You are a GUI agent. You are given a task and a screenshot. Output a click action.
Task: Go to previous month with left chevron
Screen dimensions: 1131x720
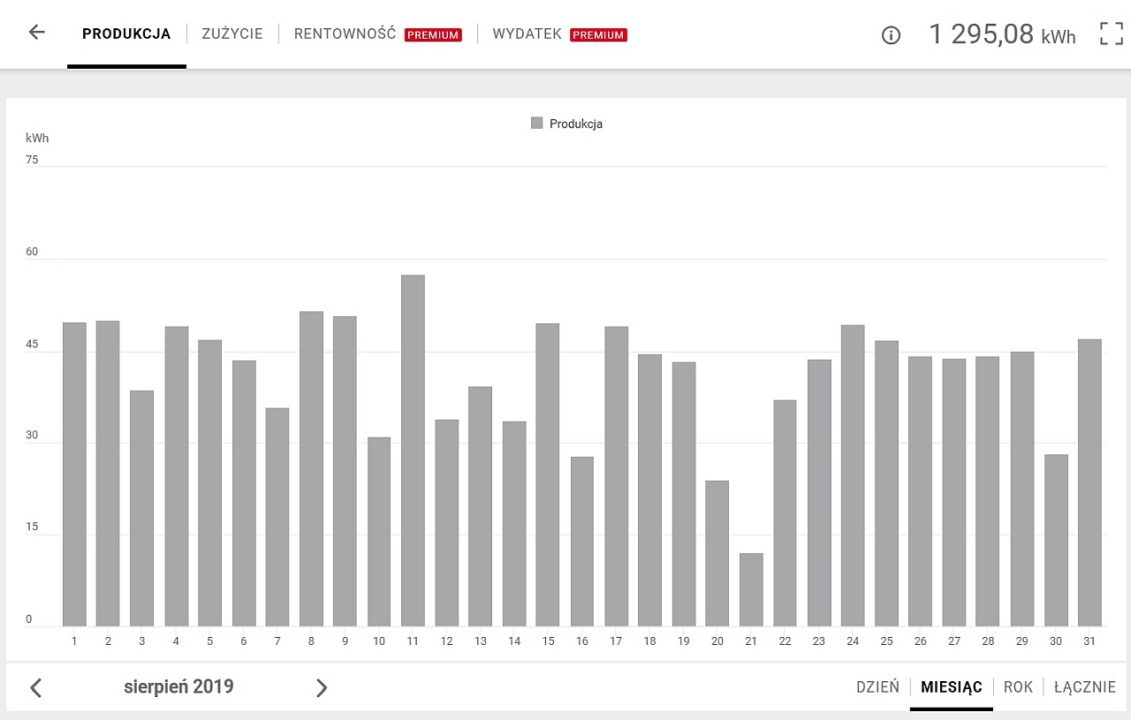(36, 688)
